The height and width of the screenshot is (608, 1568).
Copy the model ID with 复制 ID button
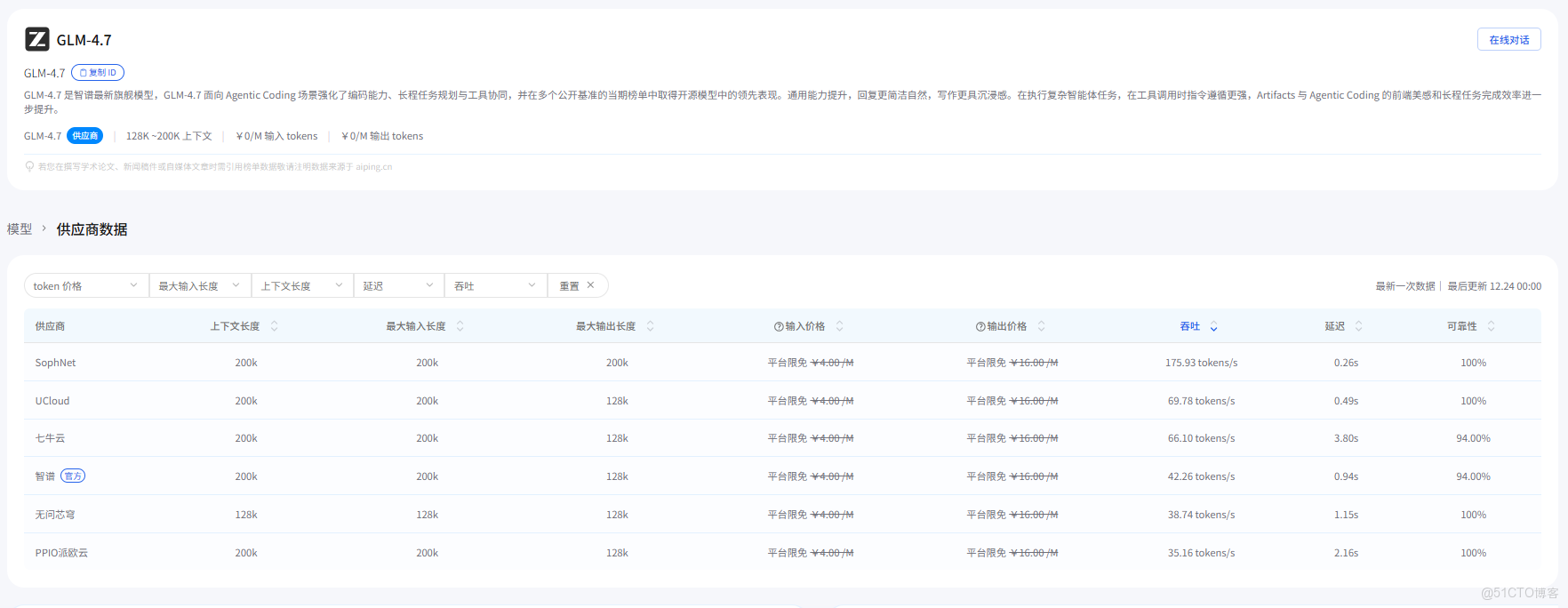[x=98, y=73]
